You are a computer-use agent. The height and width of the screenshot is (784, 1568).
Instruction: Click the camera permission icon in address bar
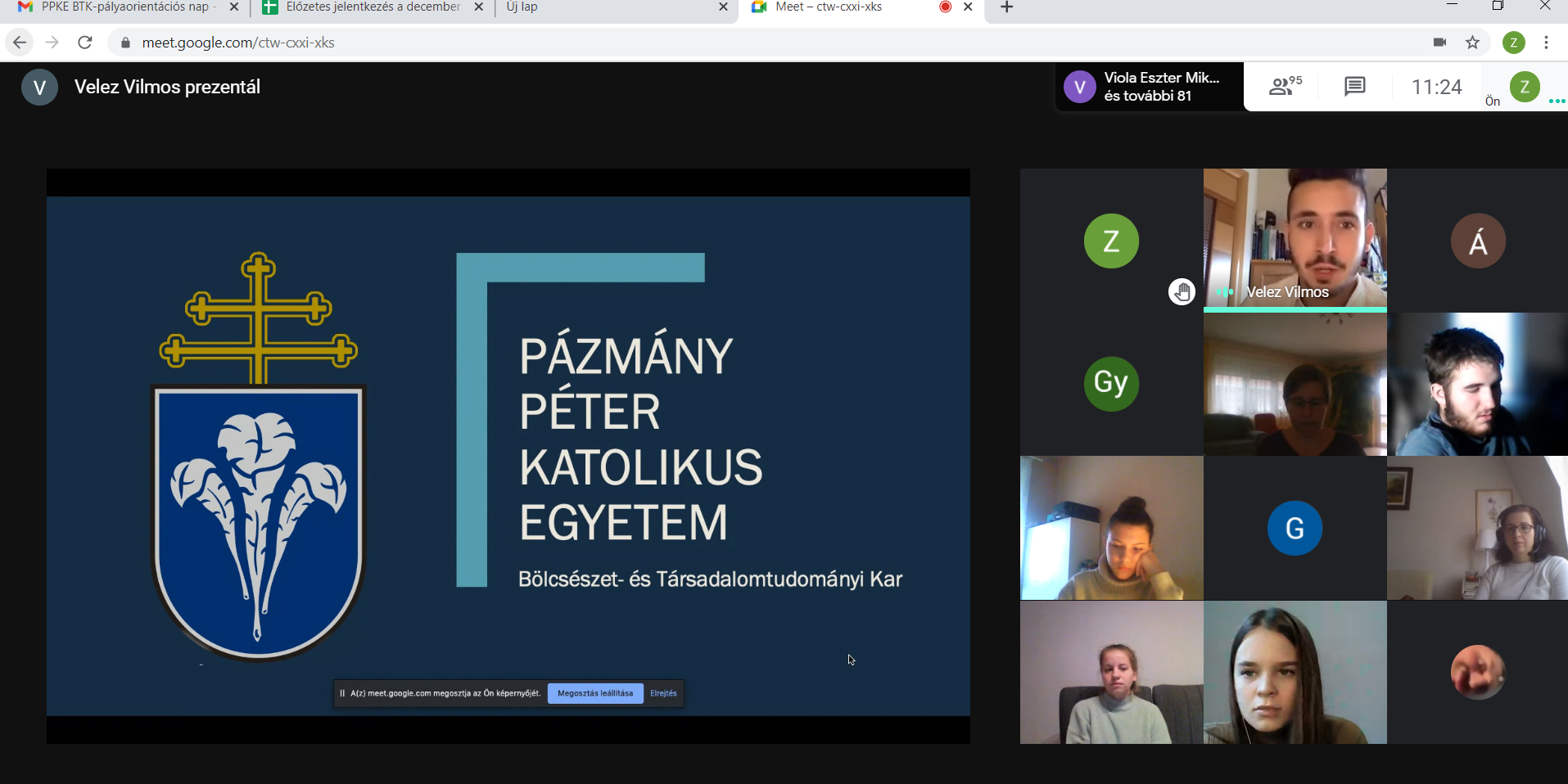click(1439, 43)
